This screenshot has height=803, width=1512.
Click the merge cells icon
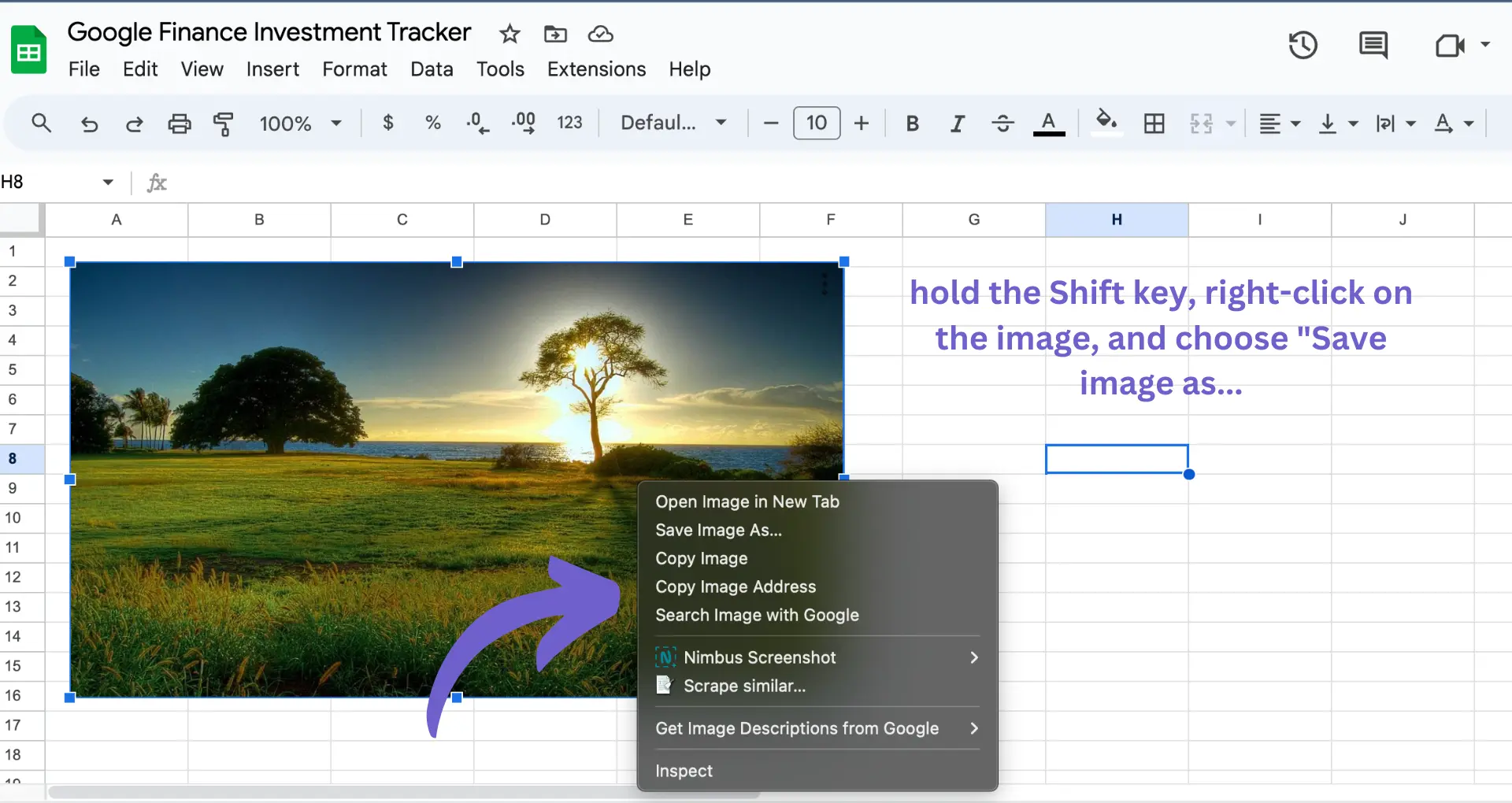point(1201,124)
